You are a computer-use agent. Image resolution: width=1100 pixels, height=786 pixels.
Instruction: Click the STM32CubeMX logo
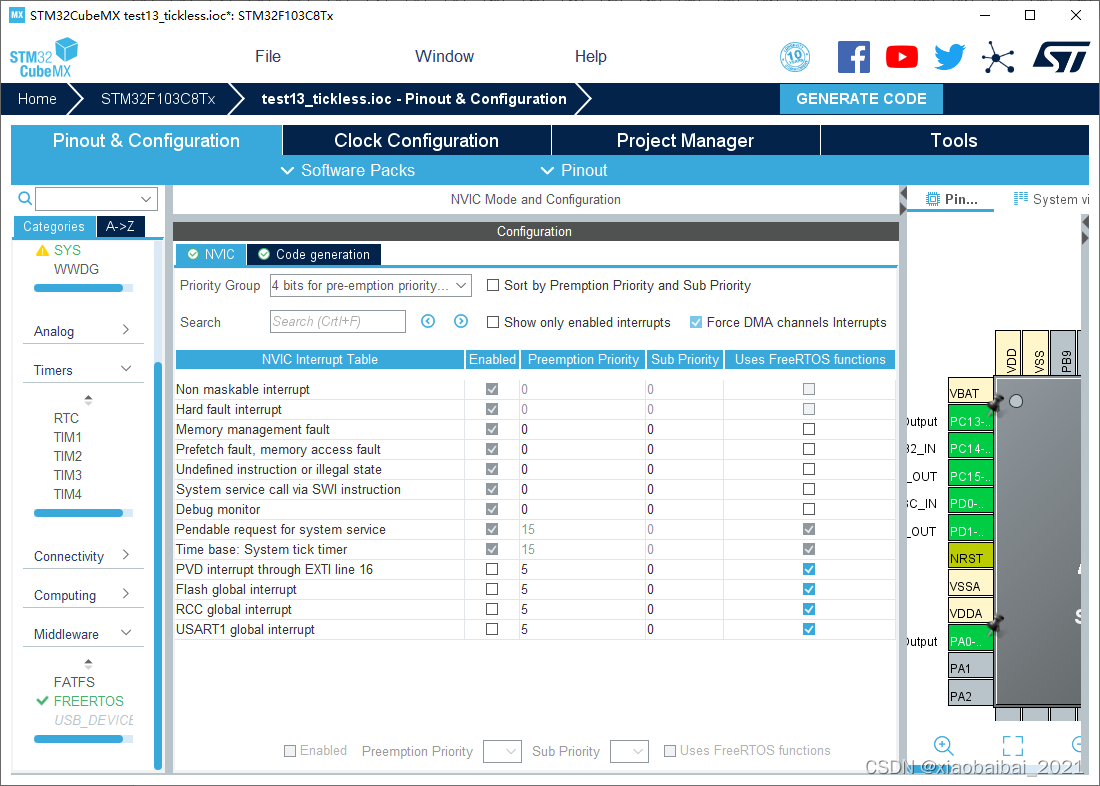coord(43,58)
